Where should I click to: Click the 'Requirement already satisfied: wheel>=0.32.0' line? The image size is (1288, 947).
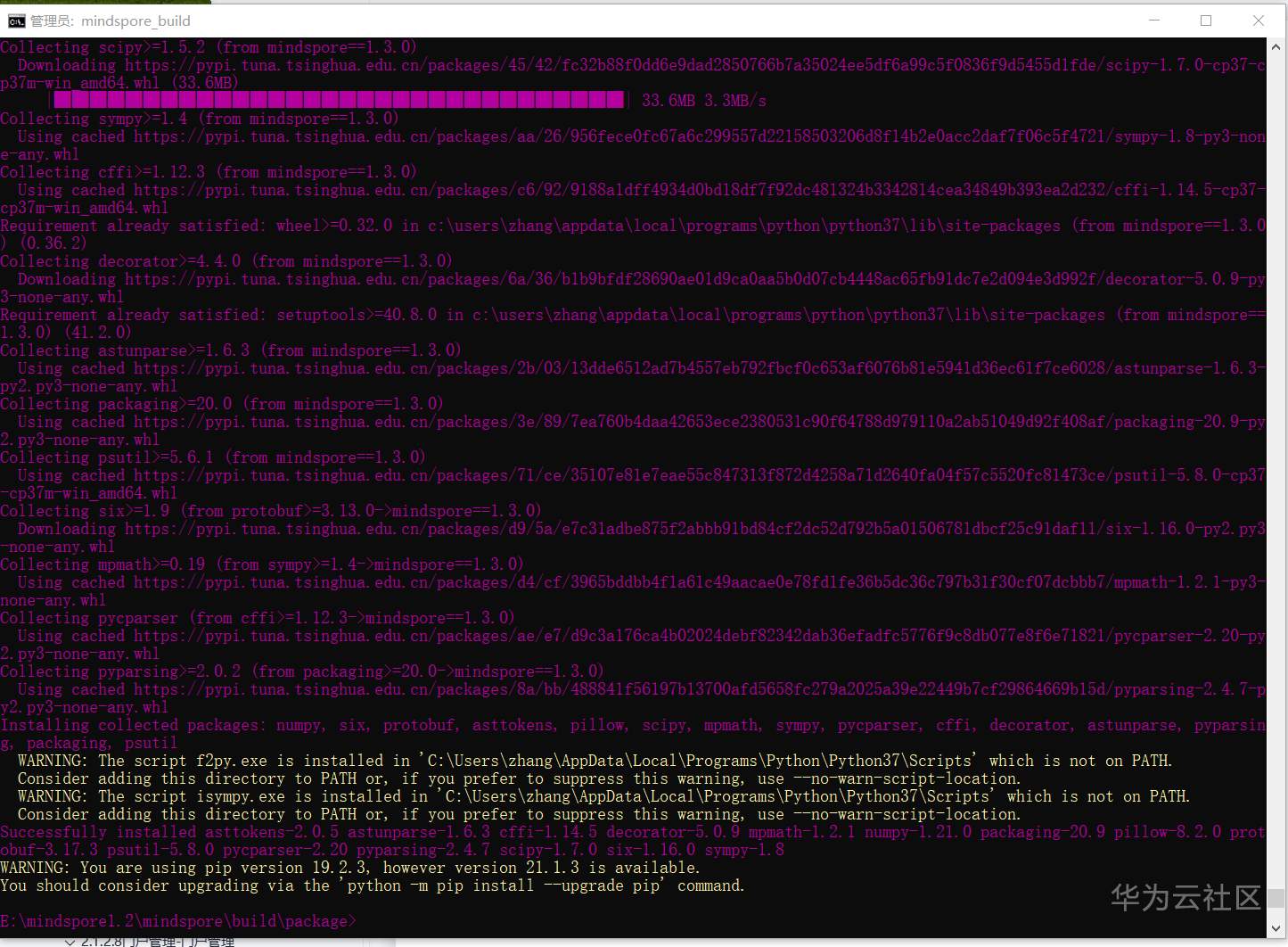(x=633, y=226)
